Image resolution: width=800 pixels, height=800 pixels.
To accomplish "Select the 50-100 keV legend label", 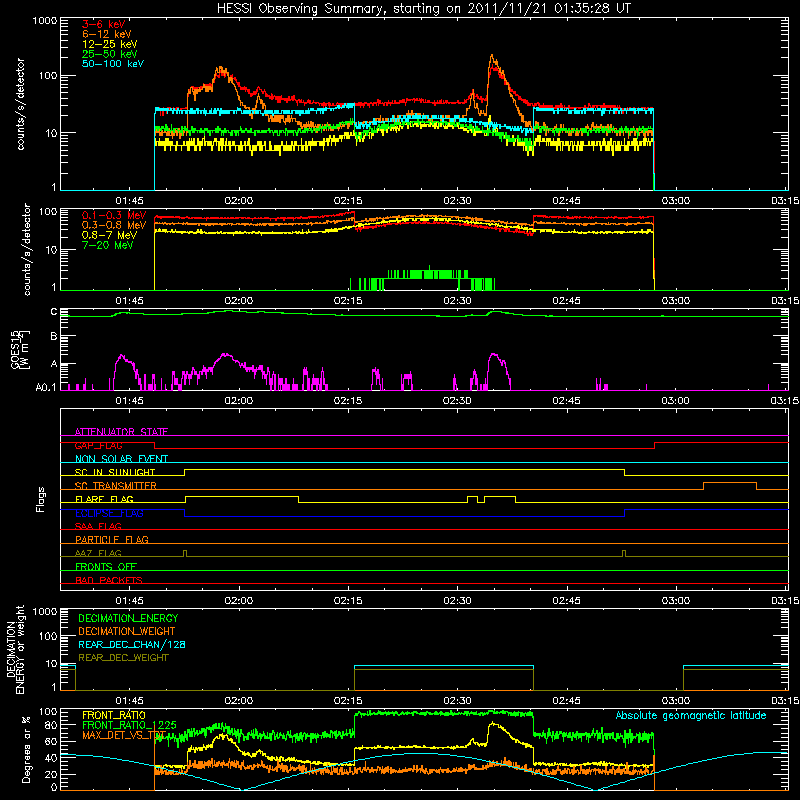I will (112, 64).
